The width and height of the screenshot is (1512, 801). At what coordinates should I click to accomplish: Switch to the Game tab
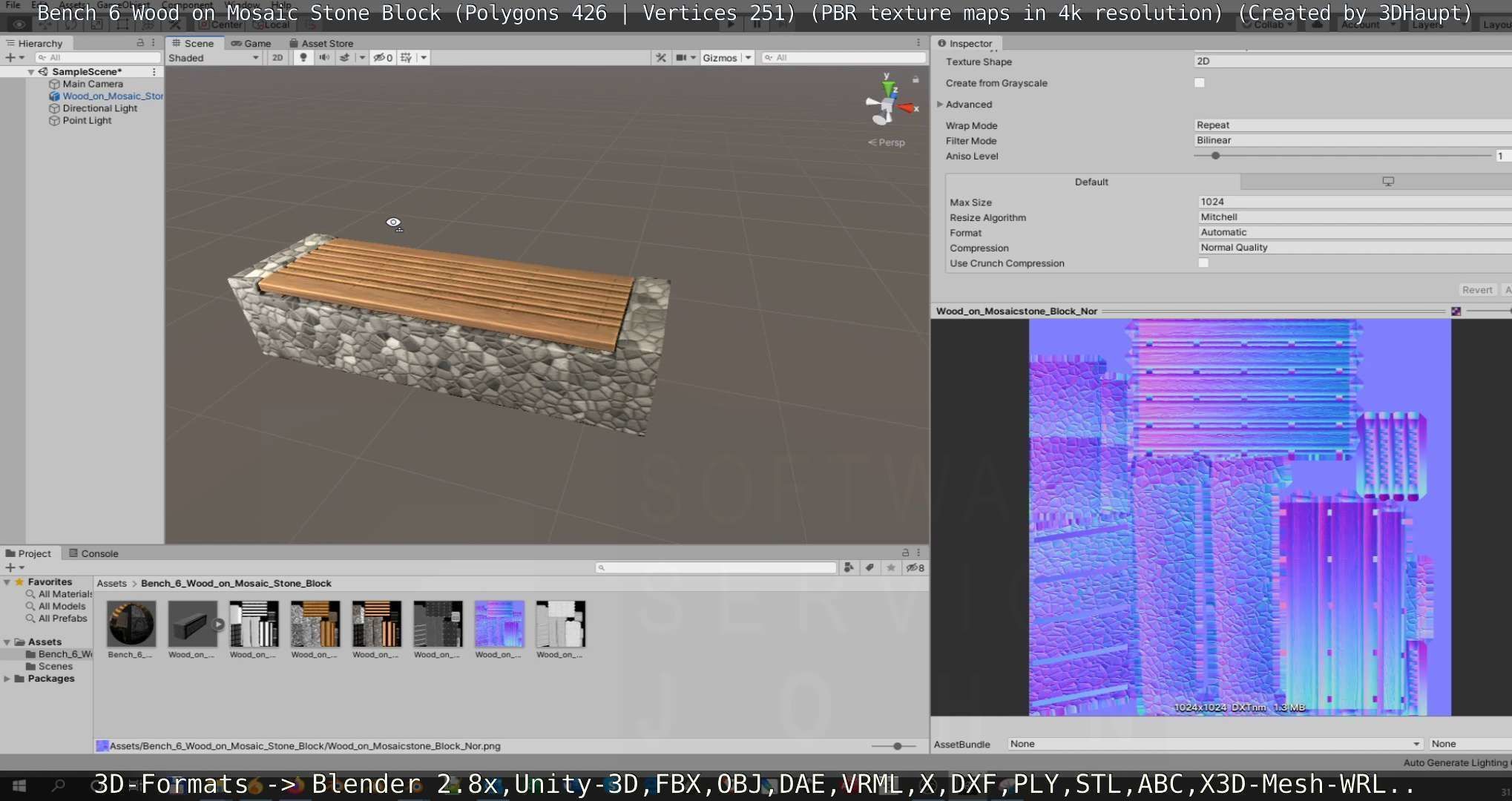click(x=251, y=43)
